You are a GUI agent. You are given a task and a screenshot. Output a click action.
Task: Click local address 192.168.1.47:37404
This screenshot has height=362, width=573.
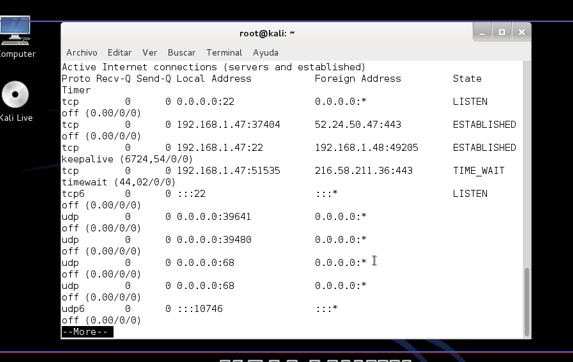(x=228, y=125)
